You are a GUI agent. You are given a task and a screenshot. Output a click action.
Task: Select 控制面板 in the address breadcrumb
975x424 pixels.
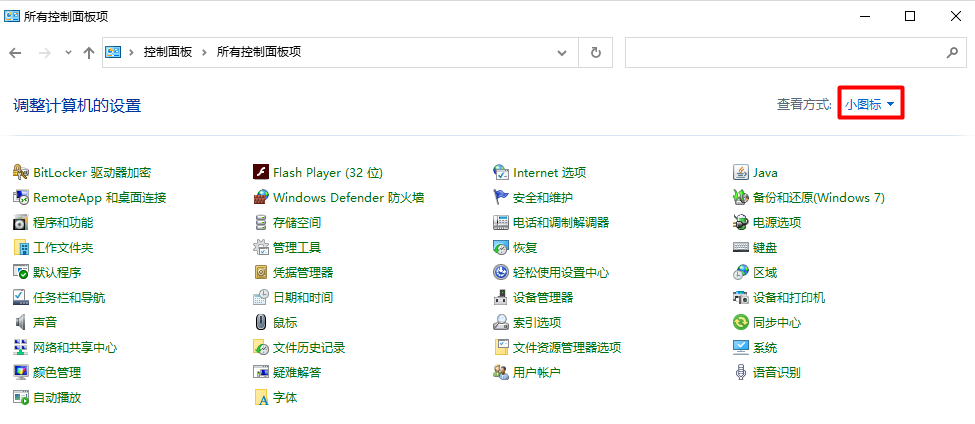(168, 52)
